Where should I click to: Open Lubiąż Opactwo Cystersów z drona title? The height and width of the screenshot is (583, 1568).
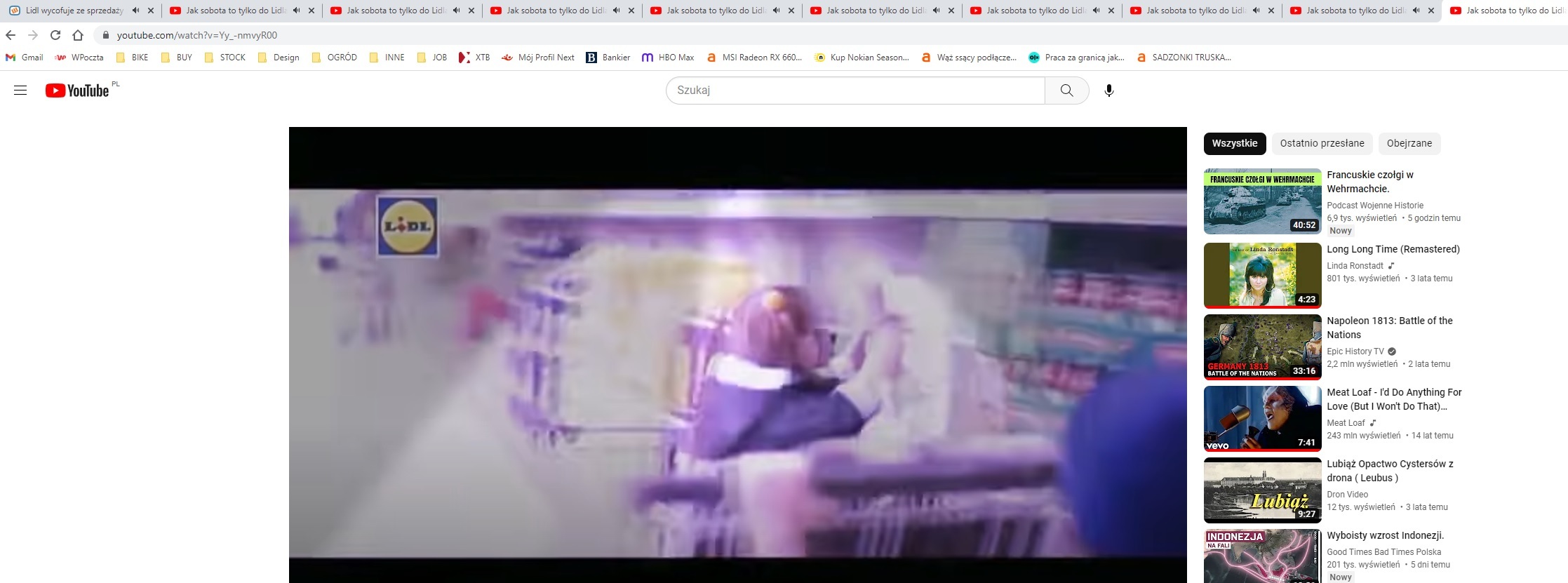1390,471
